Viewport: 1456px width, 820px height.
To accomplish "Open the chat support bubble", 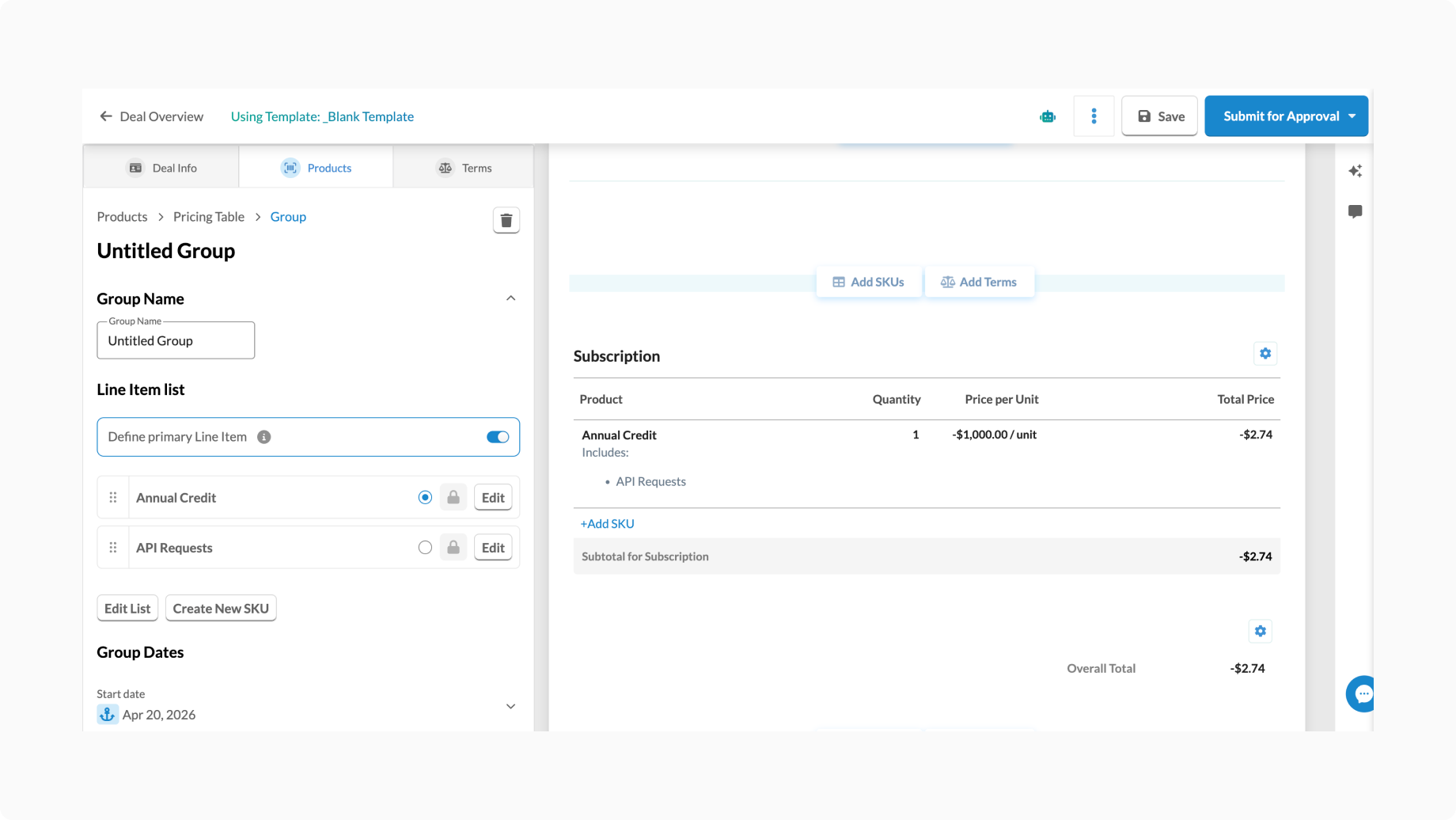I will tap(1362, 694).
